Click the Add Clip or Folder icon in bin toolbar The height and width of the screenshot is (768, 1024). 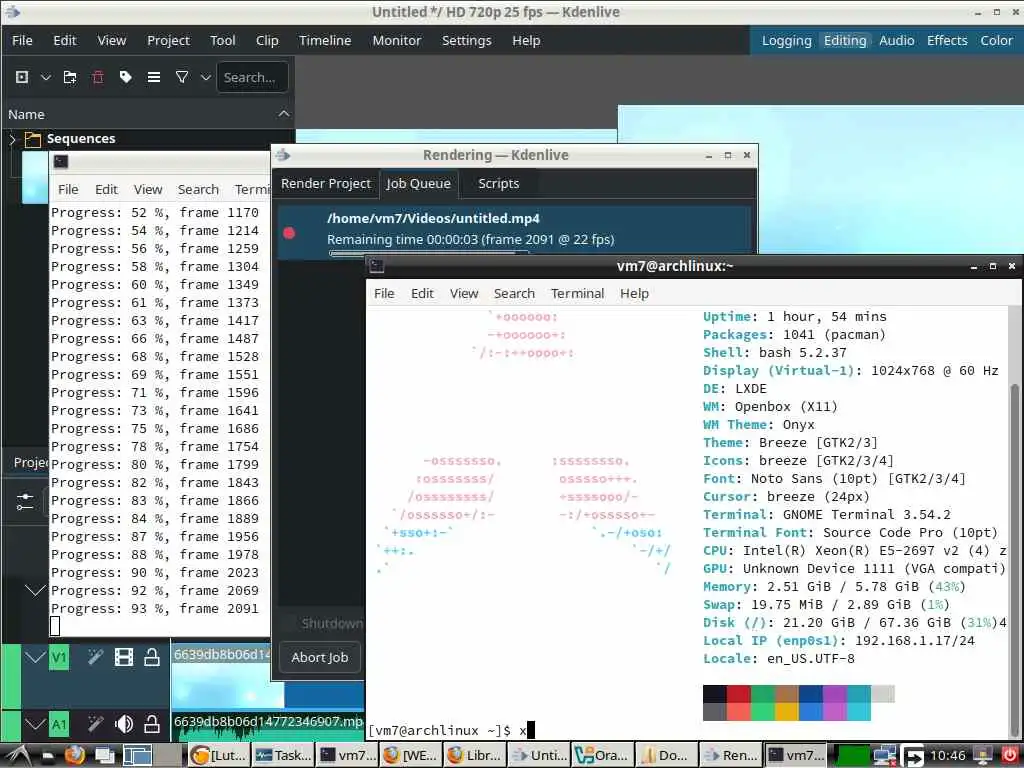(22, 77)
